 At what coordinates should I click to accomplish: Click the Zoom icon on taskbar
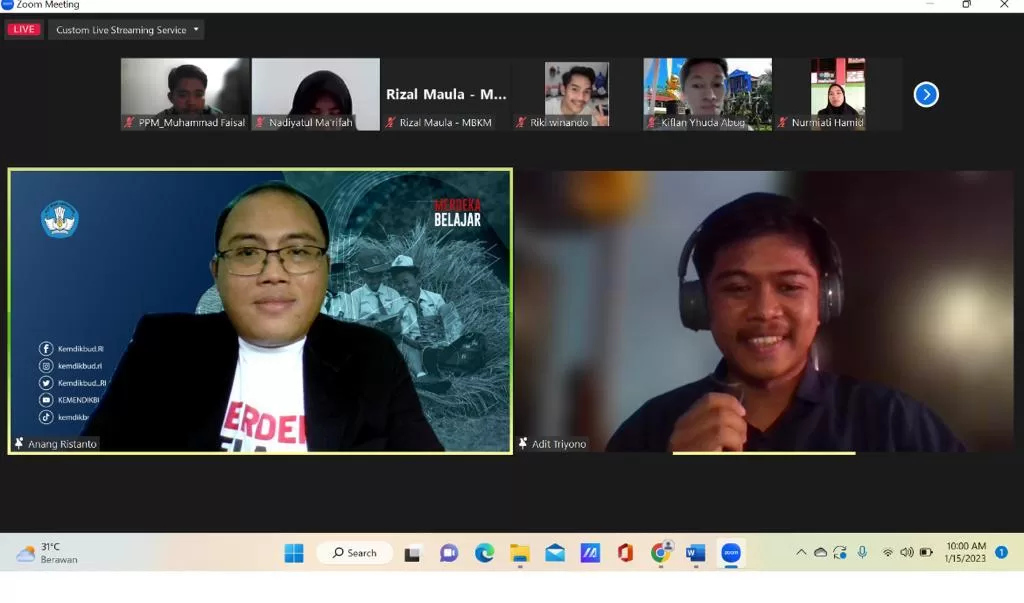click(731, 553)
